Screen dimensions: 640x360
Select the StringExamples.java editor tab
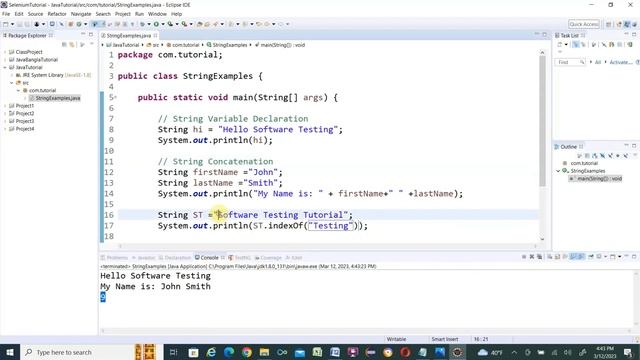point(129,36)
